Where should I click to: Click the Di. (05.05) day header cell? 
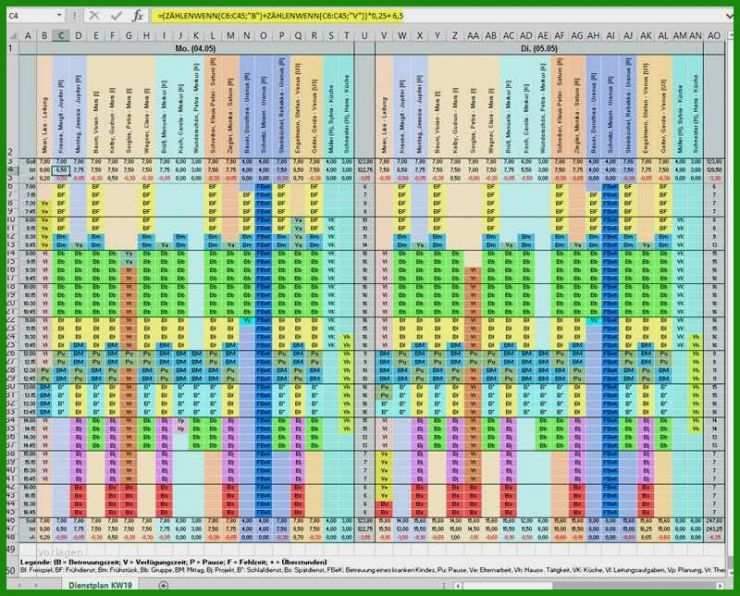(x=538, y=47)
